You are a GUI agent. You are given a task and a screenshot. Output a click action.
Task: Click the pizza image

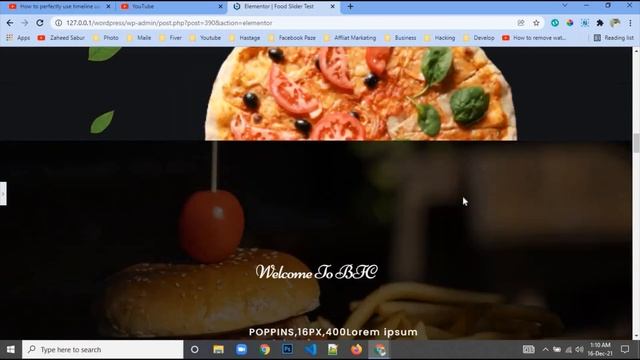[361, 93]
